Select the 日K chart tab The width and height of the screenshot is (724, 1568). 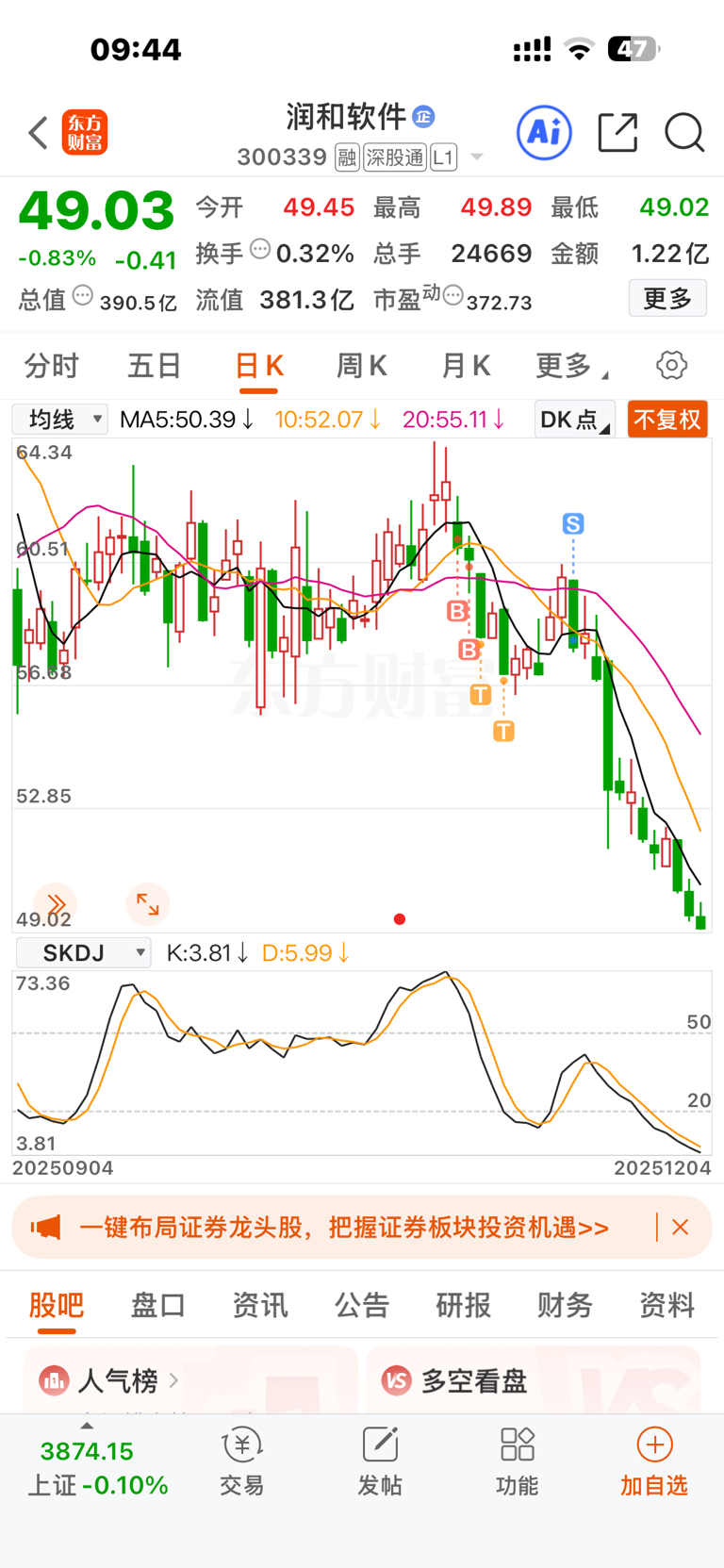point(258,366)
